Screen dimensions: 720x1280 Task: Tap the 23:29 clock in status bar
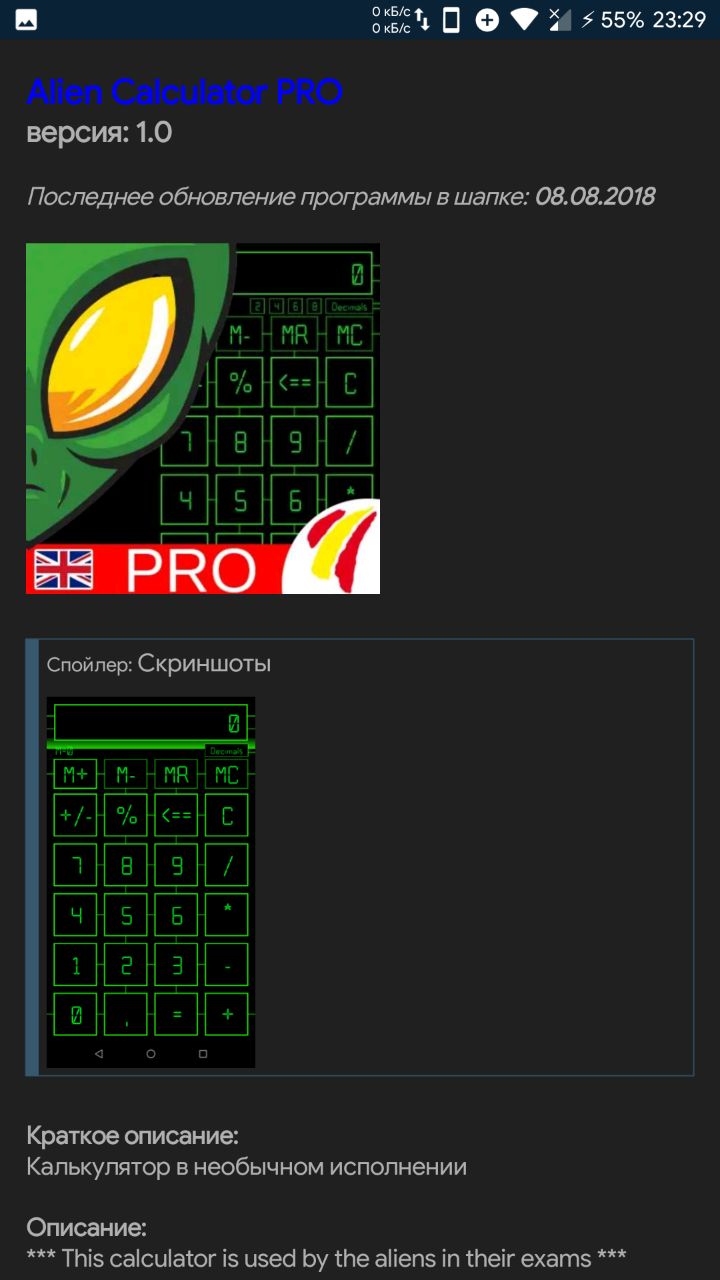coord(680,20)
